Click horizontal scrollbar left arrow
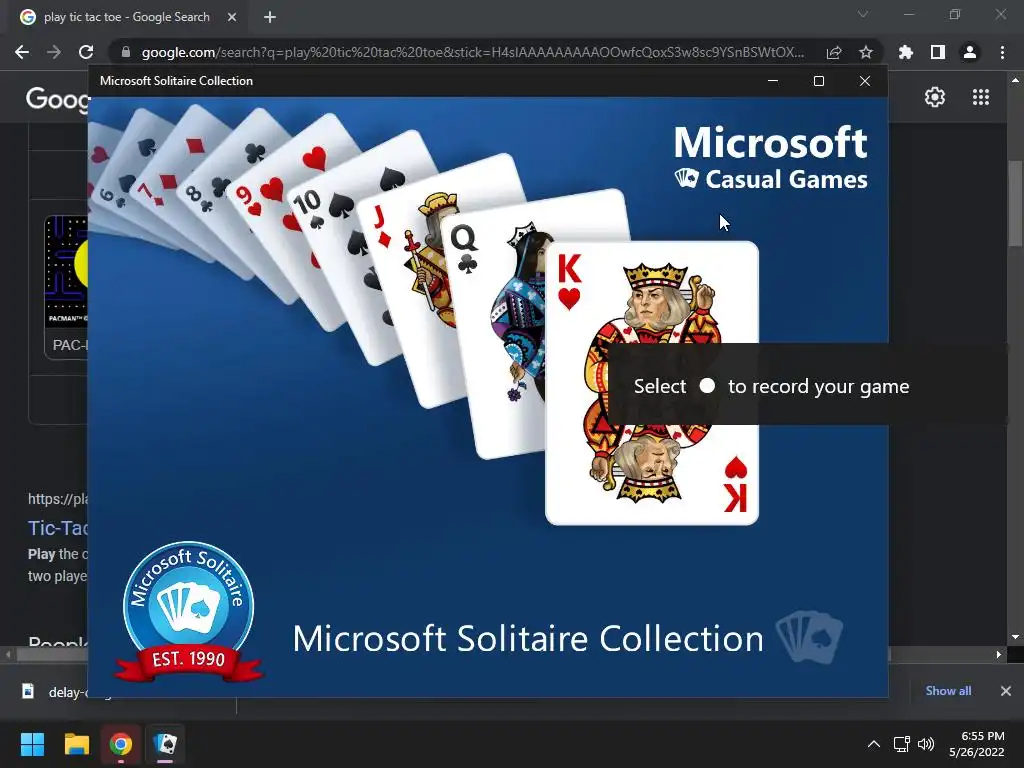Image resolution: width=1024 pixels, height=768 pixels. coord(8,654)
